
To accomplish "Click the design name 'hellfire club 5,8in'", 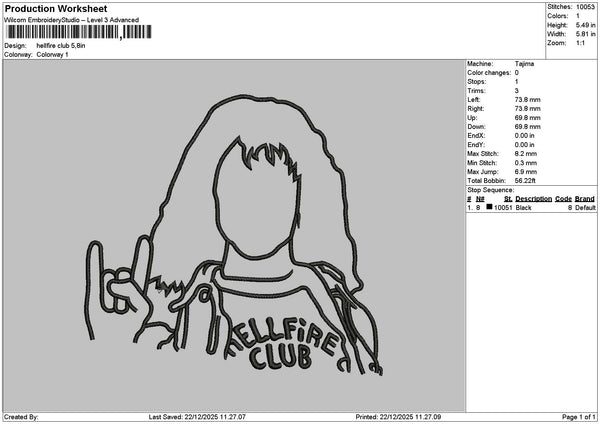I will pos(61,46).
